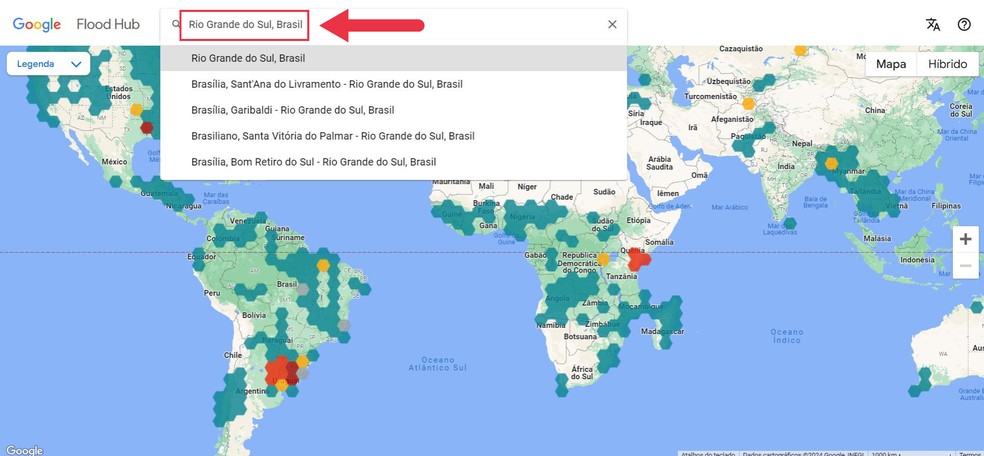Select suggestion Rio Grande do Sul, Brasil

(393, 58)
